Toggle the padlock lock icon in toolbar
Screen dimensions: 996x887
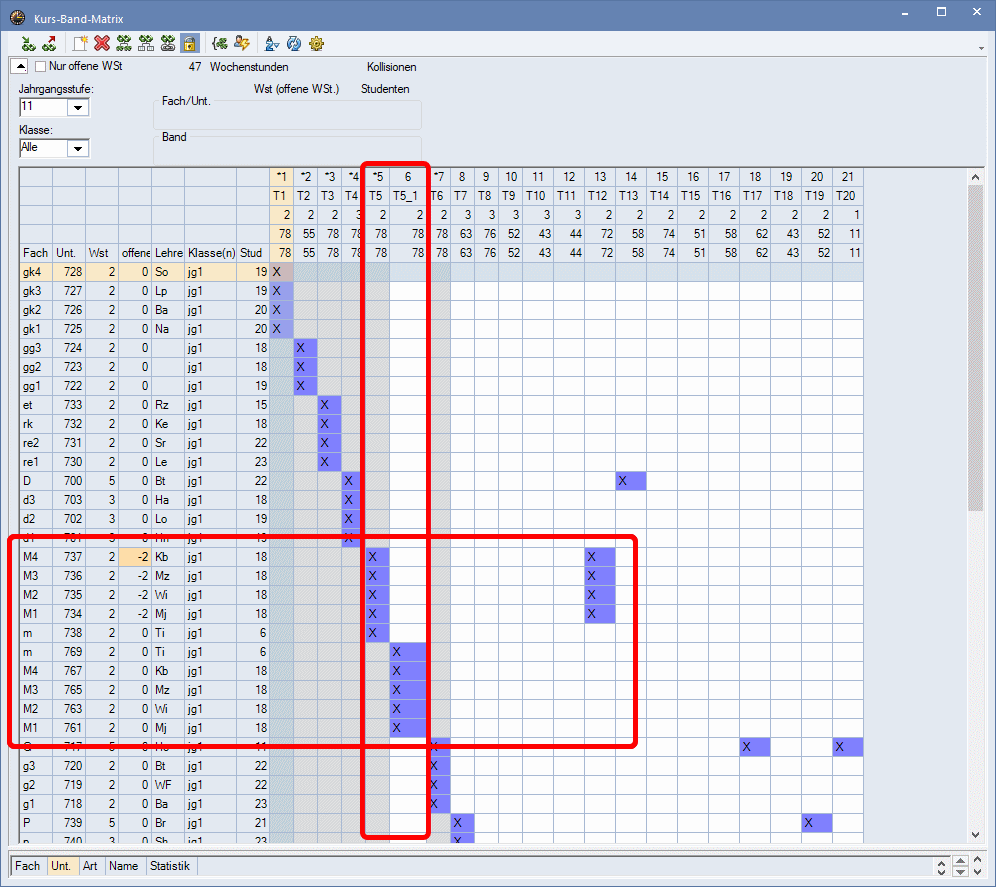pos(189,43)
